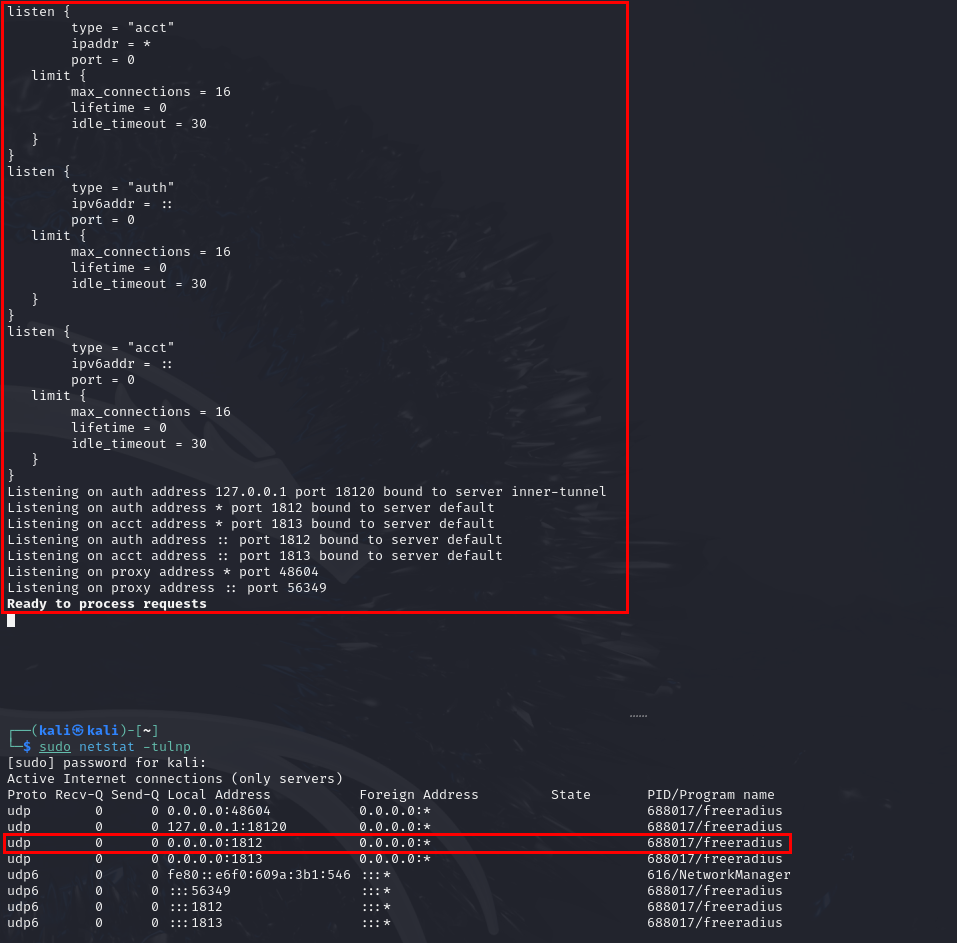Click the "PID/Program name" column header
The image size is (957, 943).
tap(710, 795)
